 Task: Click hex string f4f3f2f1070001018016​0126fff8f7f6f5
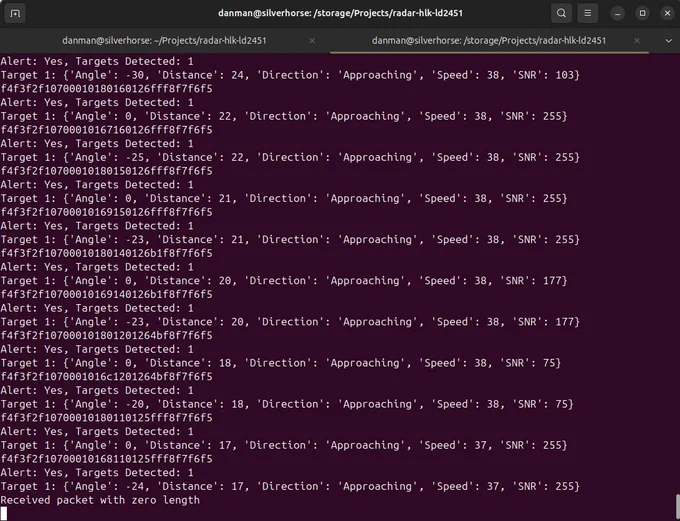tap(107, 89)
